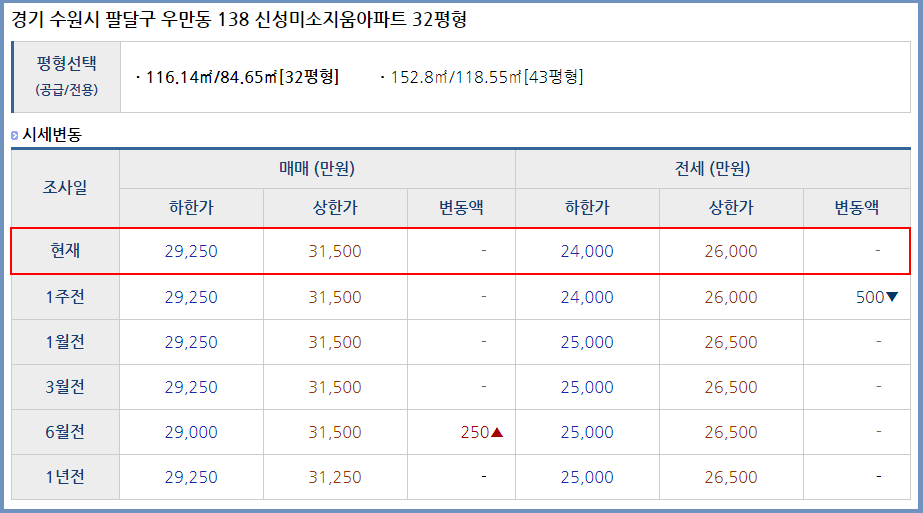This screenshot has height=513, width=923.
Task: Click 1주전 row 전세 하한가 24,000
Action: 587,297
